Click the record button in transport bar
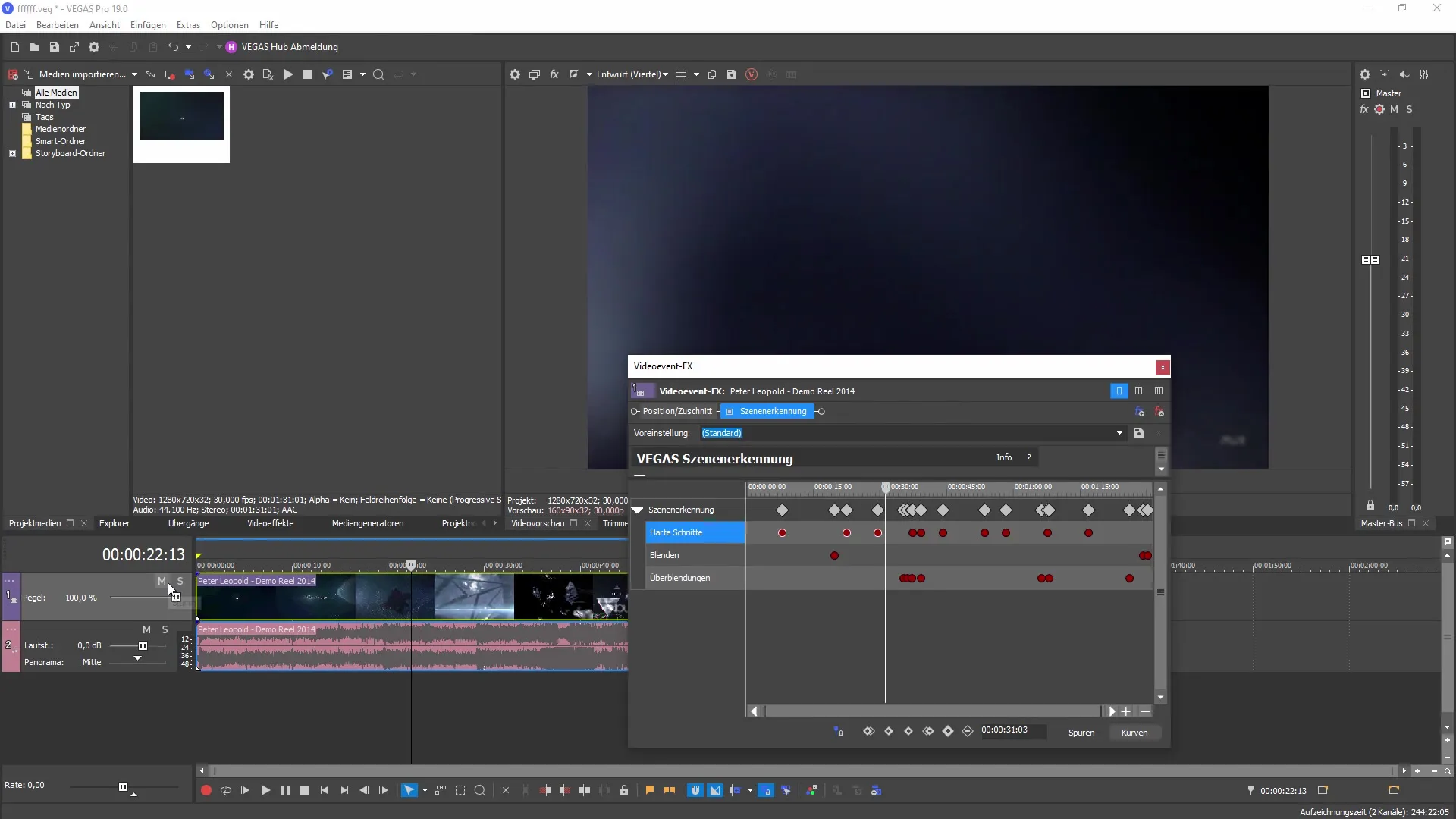The height and width of the screenshot is (819, 1456). [206, 790]
